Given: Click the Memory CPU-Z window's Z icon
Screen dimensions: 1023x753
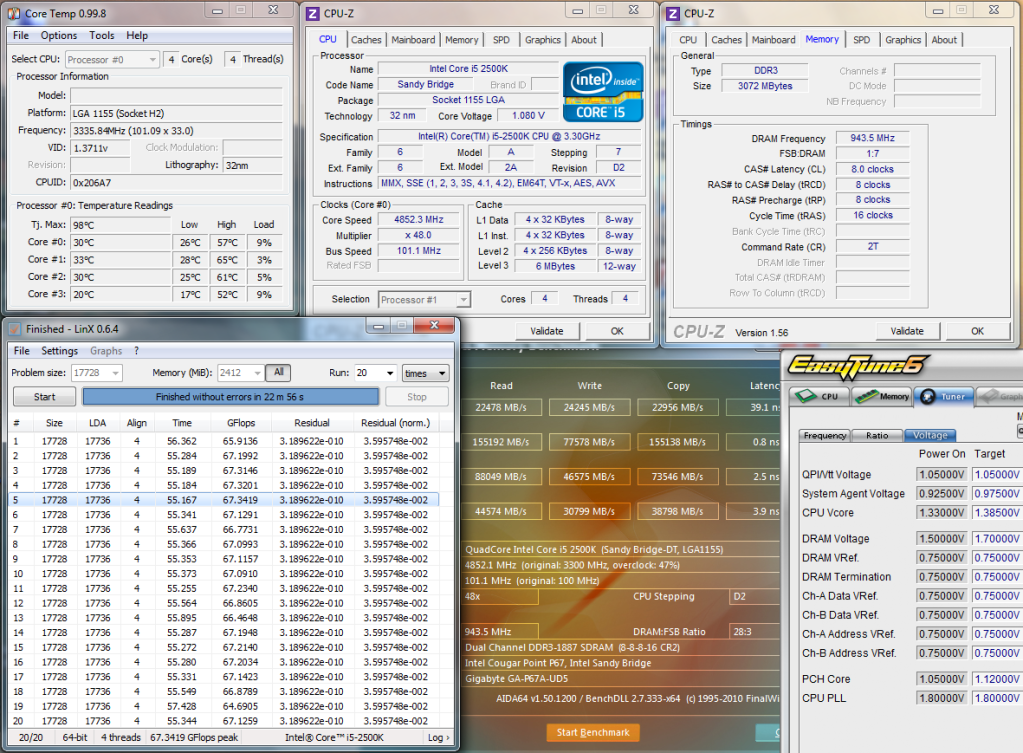Looking at the screenshot, I should click(x=673, y=13).
